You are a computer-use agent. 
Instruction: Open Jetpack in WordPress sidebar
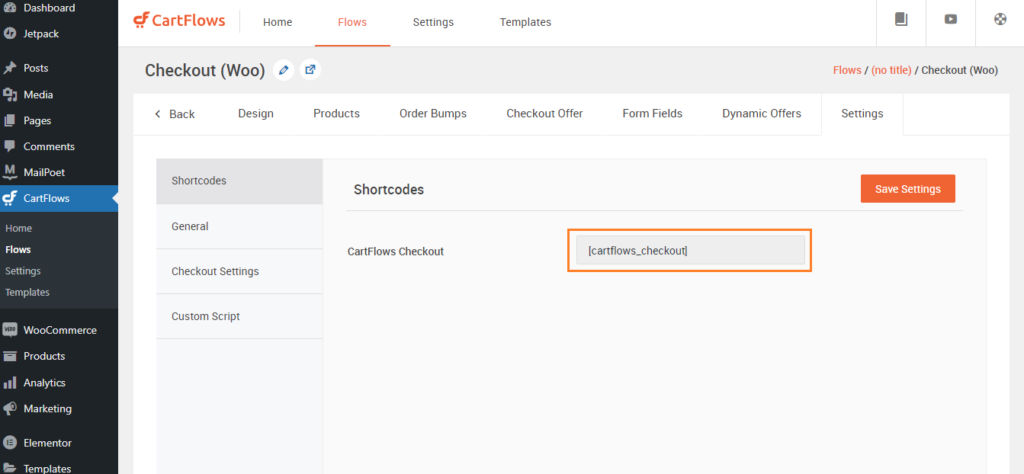[x=40, y=34]
